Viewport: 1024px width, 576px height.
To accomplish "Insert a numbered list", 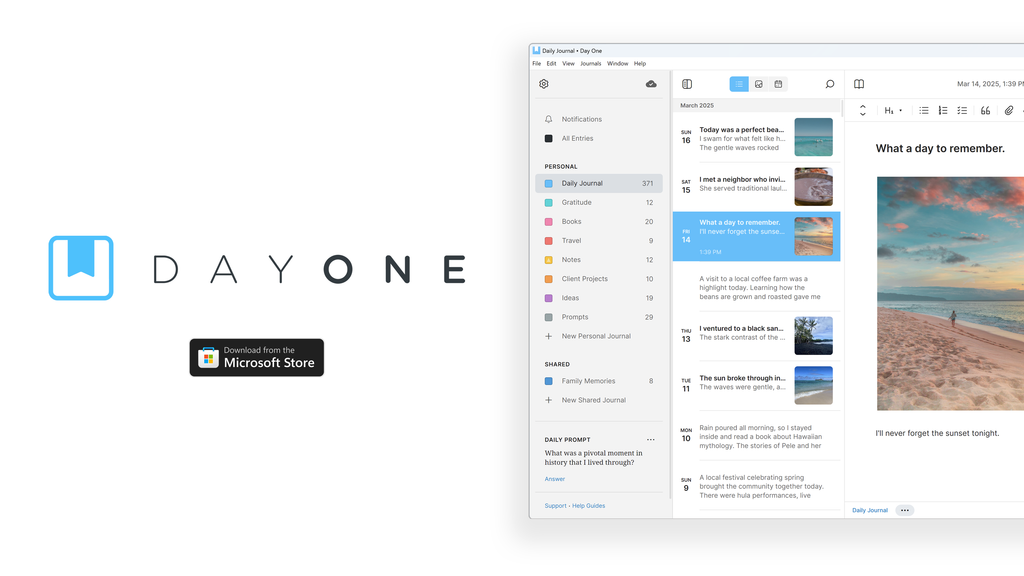I will pyautogui.click(x=943, y=111).
